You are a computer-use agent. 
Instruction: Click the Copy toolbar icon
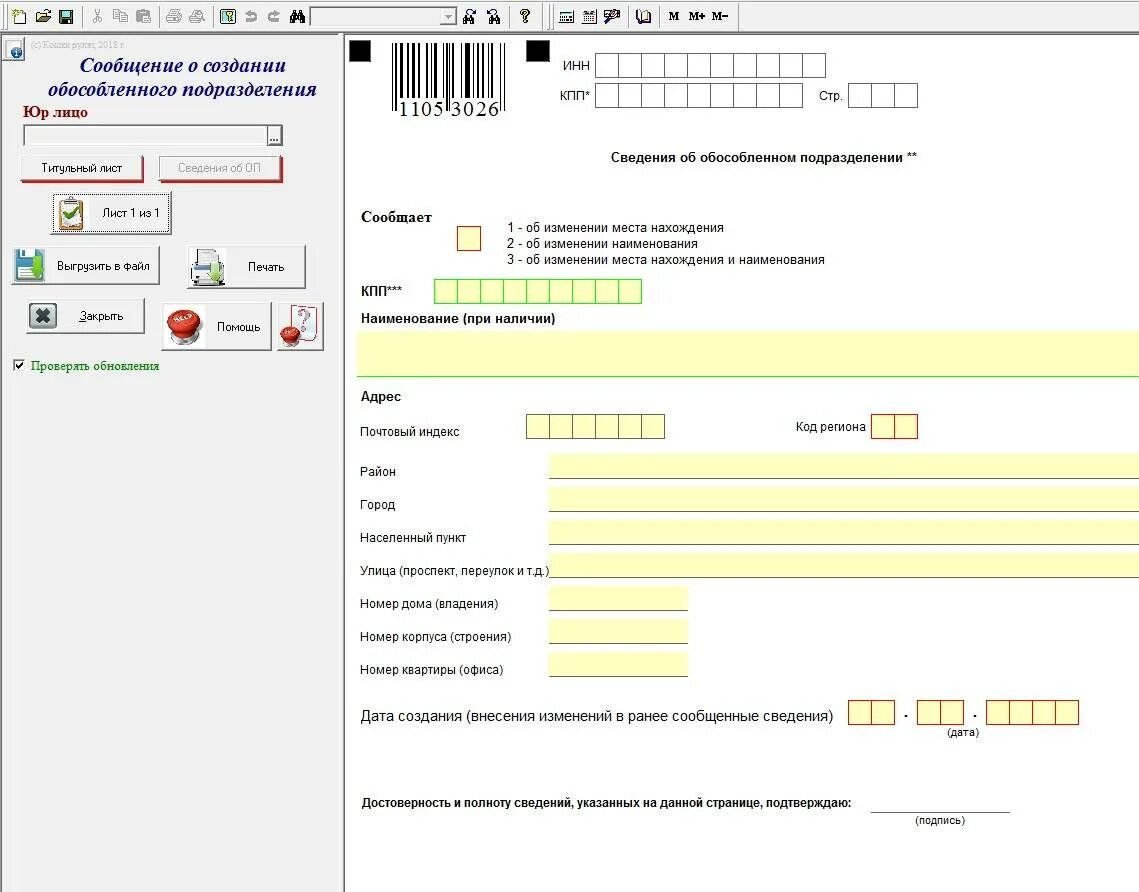[x=121, y=16]
